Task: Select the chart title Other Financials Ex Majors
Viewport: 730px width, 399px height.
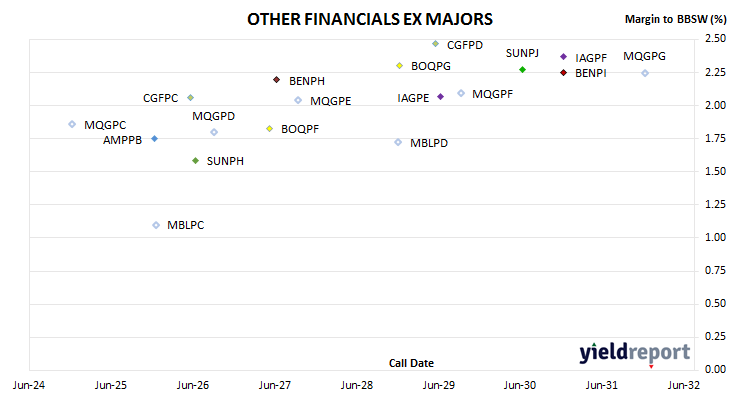Action: 370,20
